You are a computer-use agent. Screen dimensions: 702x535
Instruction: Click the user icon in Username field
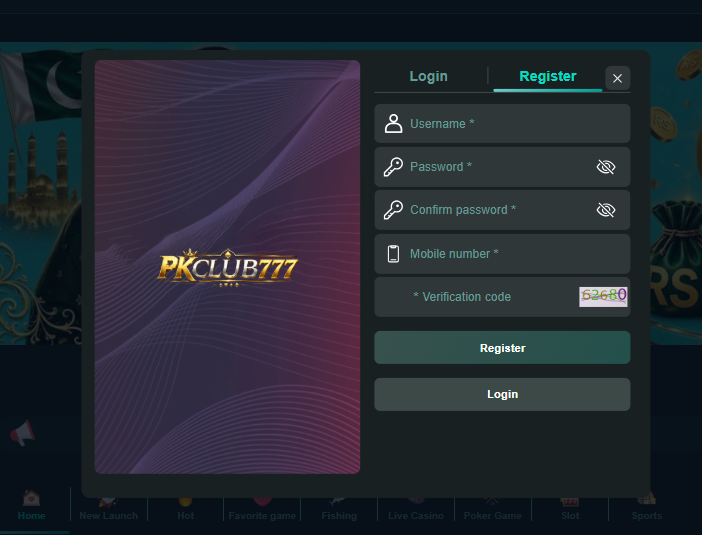click(393, 124)
